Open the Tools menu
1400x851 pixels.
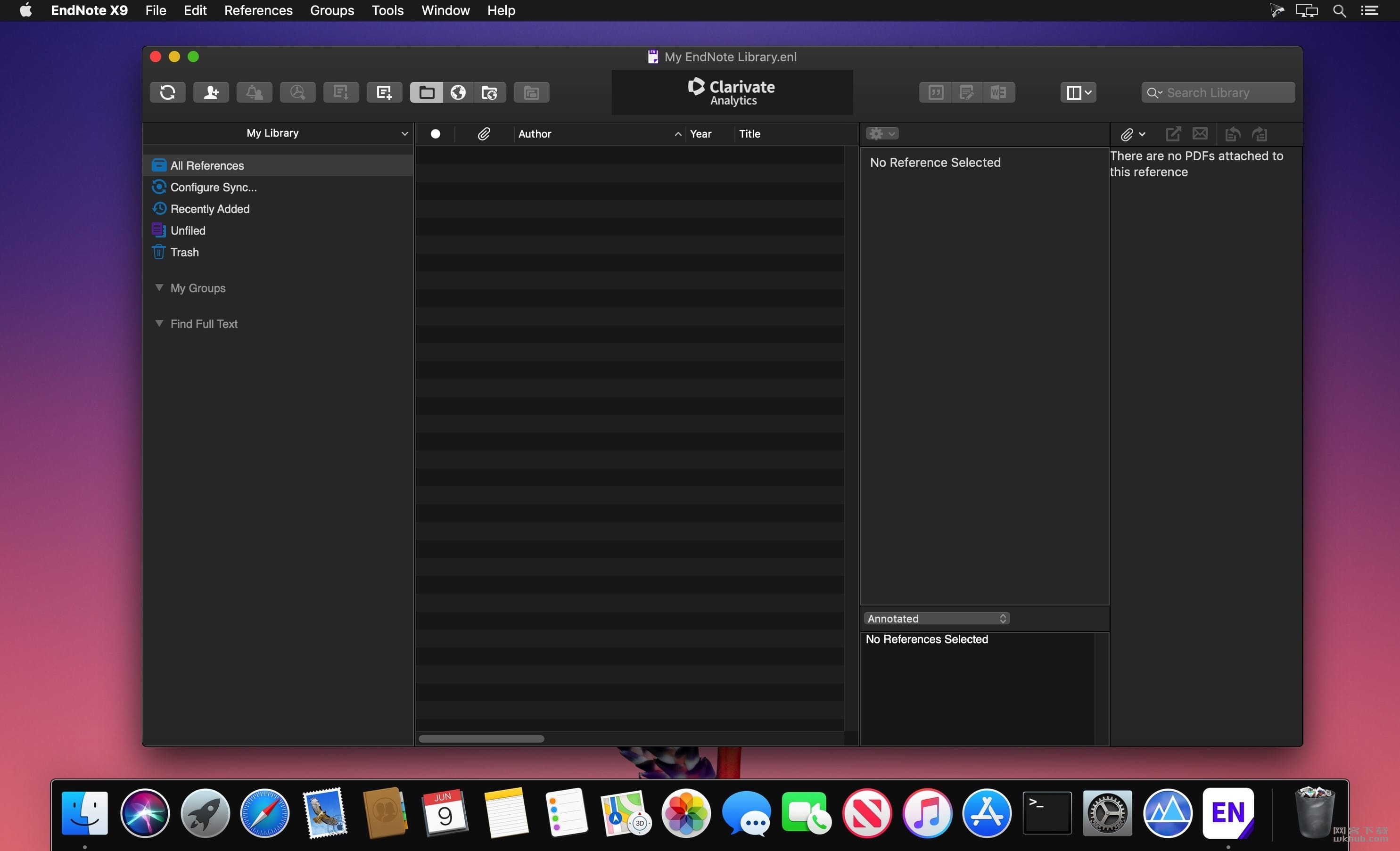(x=387, y=10)
